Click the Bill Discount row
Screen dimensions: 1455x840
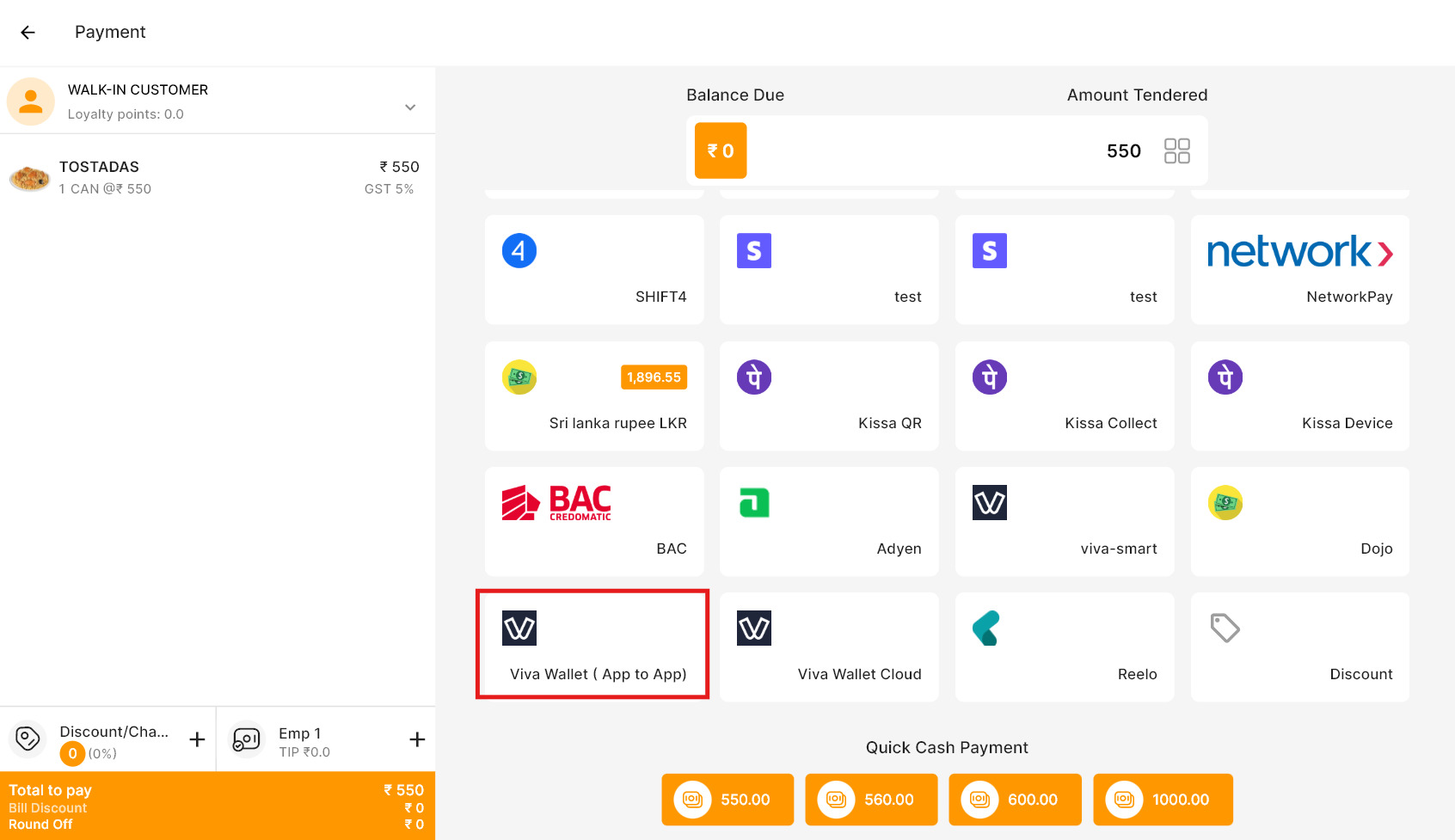click(218, 808)
